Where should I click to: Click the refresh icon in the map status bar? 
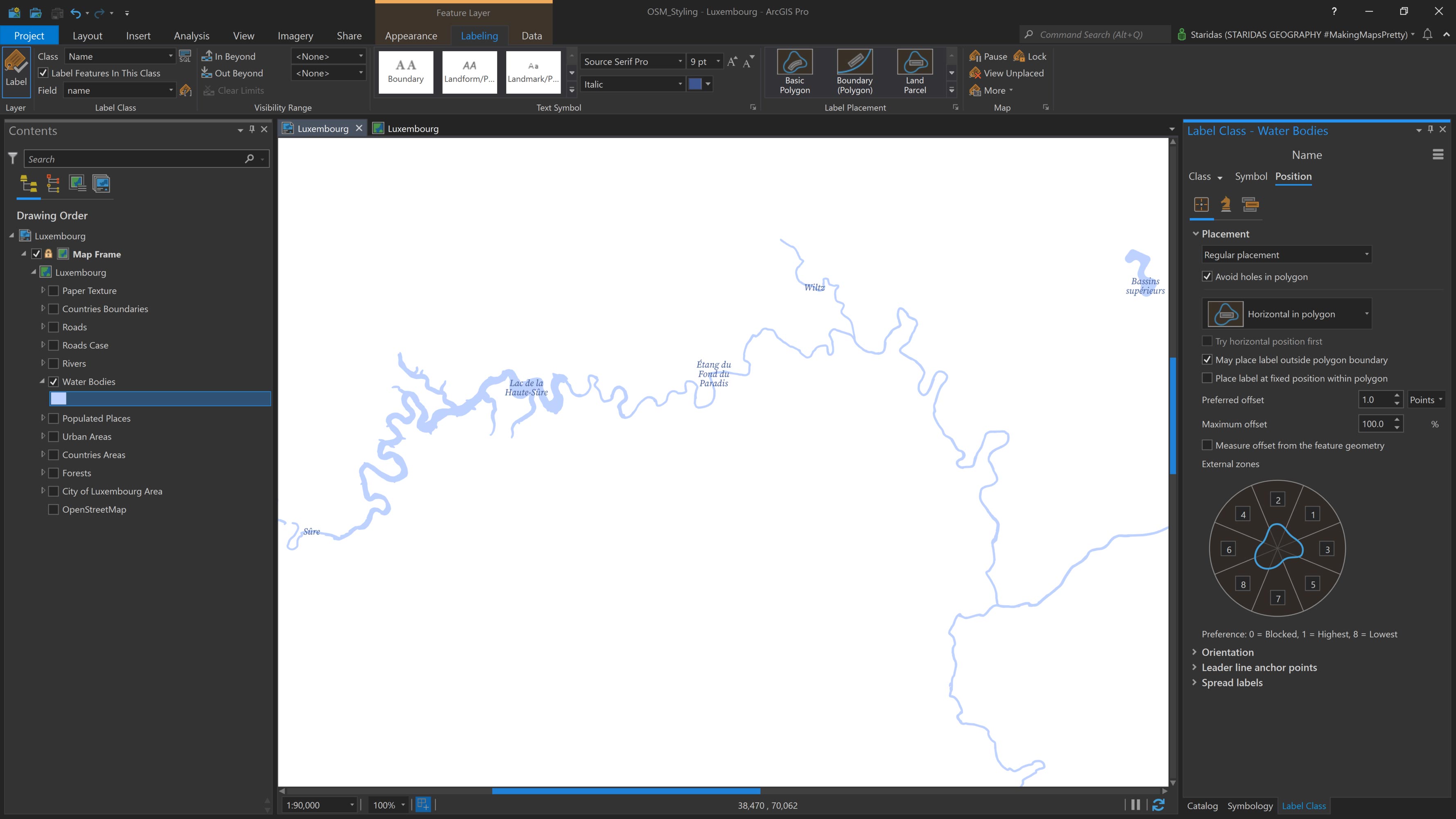click(1158, 805)
